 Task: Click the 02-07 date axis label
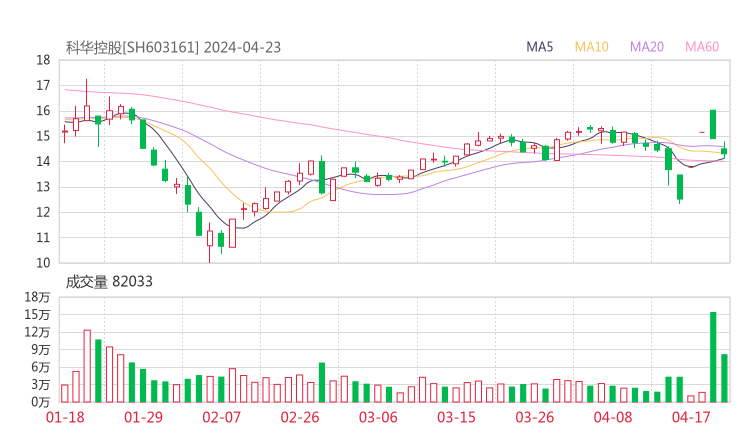(221, 417)
